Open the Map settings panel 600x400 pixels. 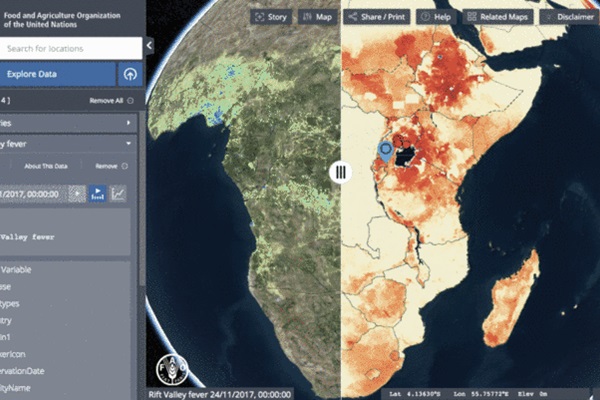pyautogui.click(x=318, y=17)
